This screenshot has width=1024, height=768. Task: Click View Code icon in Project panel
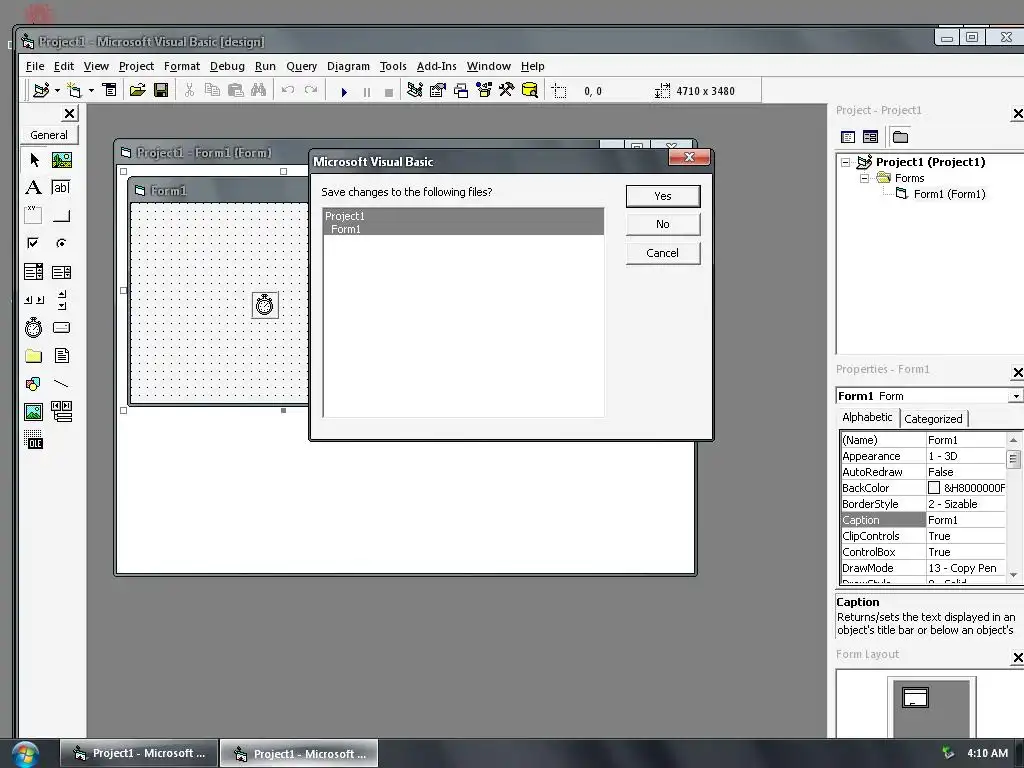point(848,137)
